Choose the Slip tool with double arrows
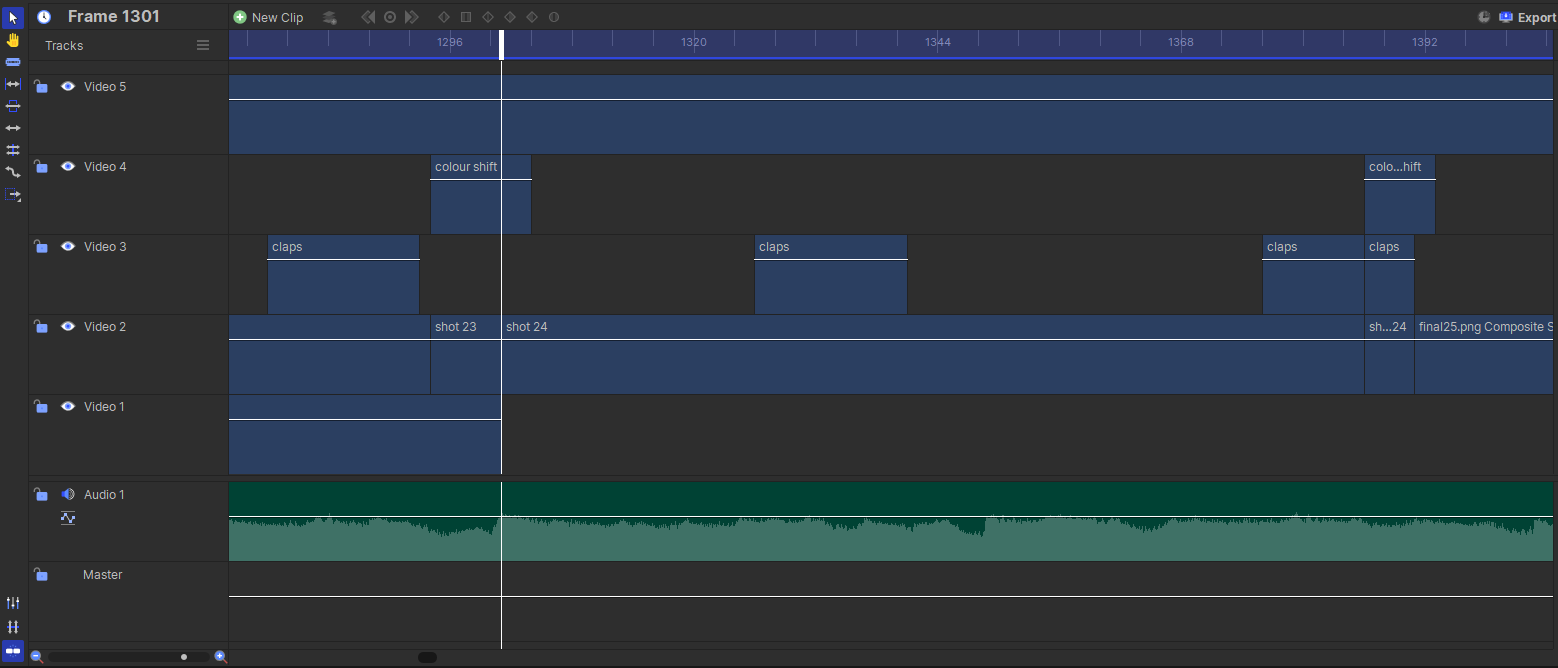 pos(13,128)
